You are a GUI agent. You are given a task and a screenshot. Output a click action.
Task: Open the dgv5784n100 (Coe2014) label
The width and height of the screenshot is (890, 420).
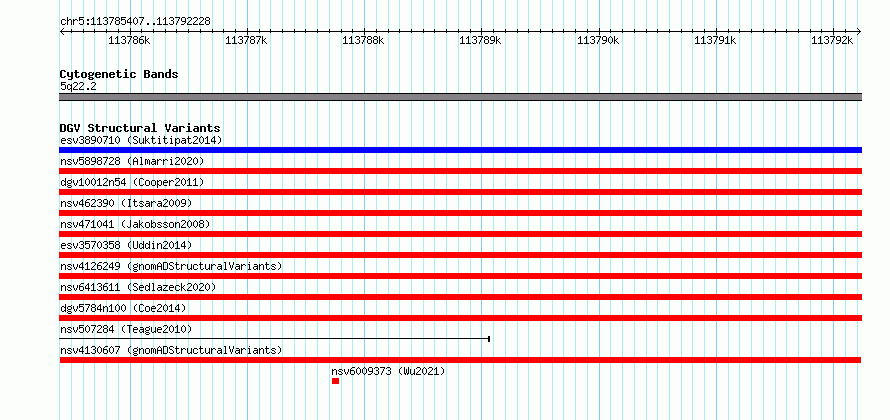123,308
